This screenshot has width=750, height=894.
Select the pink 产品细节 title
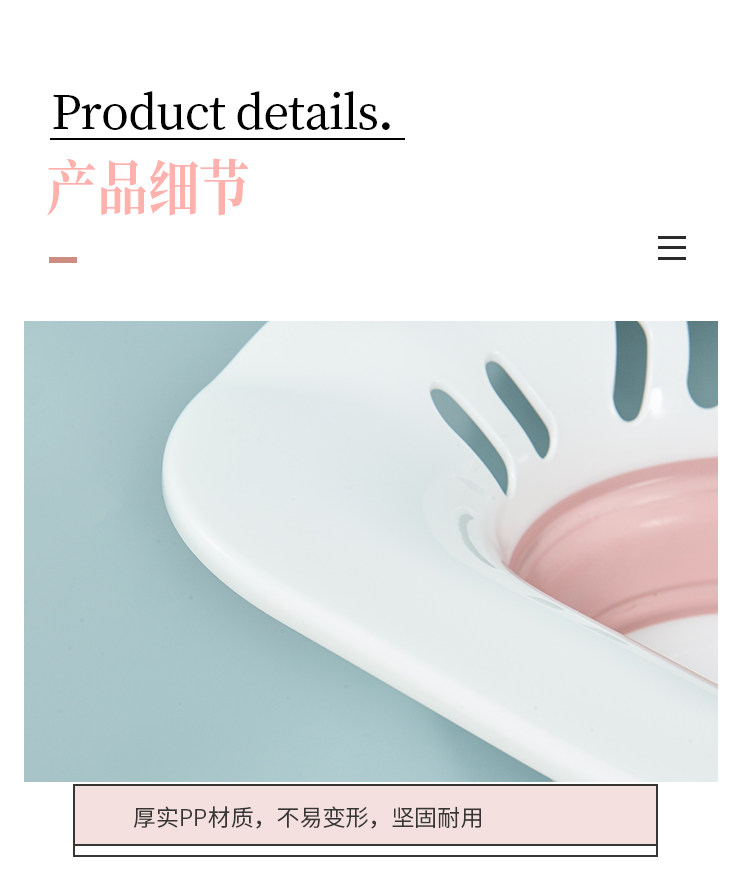pos(148,188)
